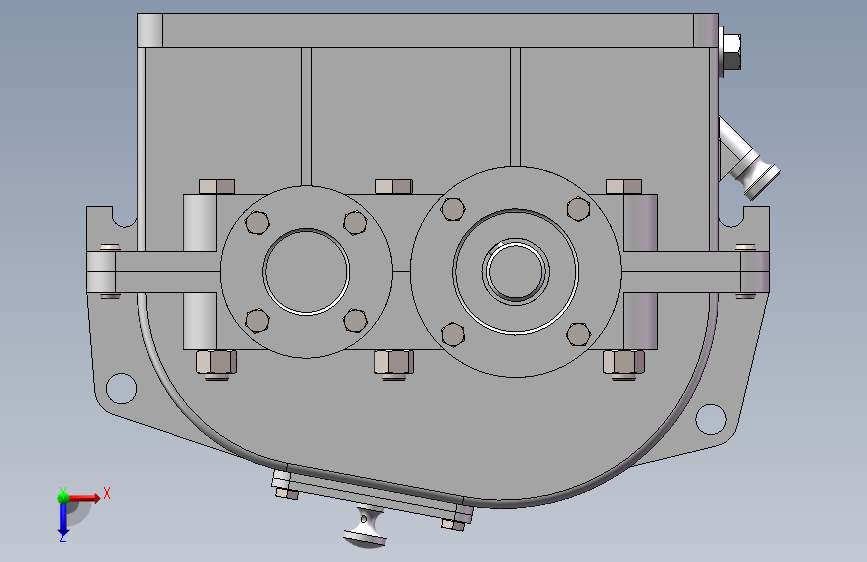Select the left mounting hole in base foot
Viewport: 867px width, 562px height.
click(121, 388)
